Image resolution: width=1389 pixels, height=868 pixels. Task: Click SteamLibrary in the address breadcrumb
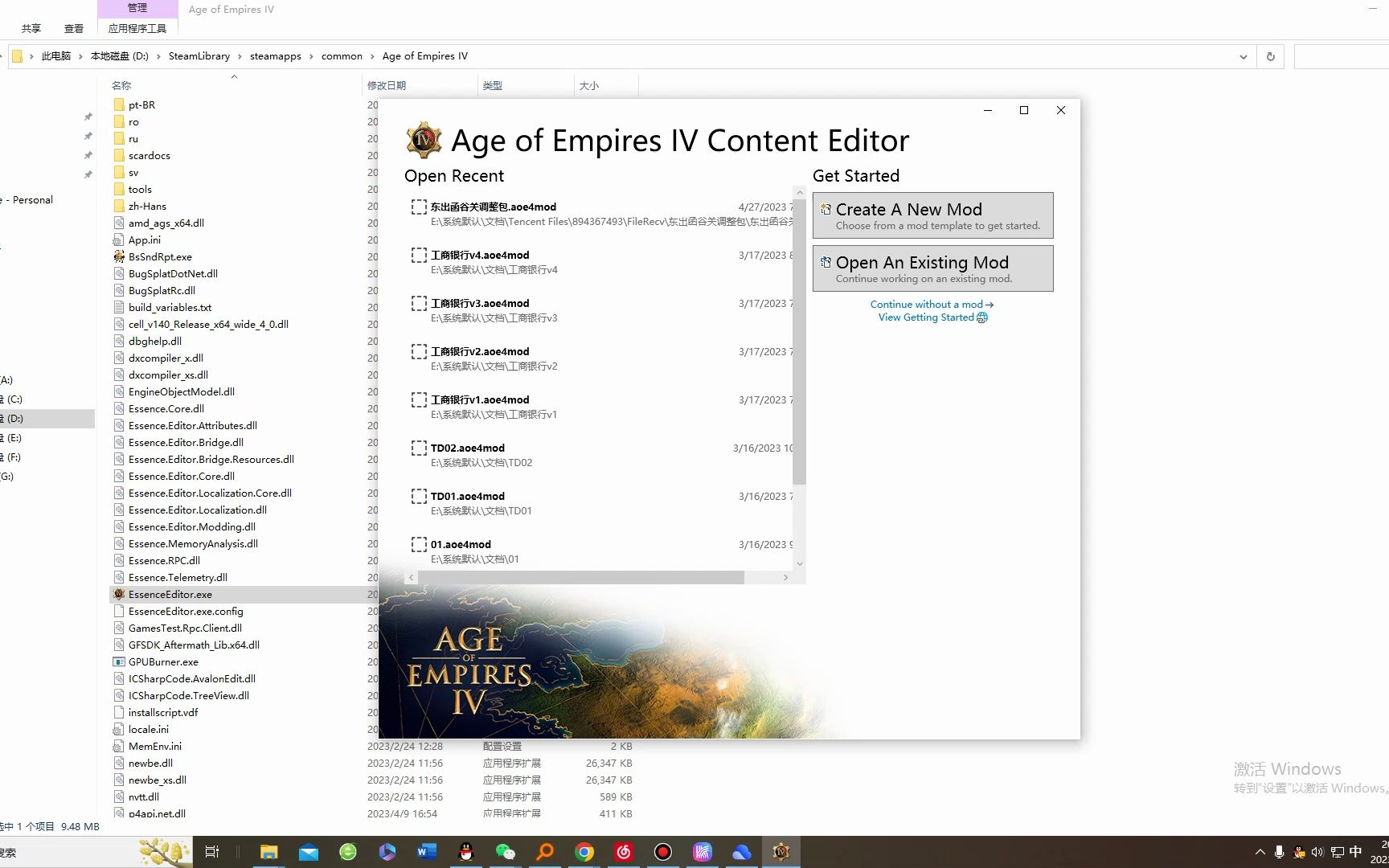click(199, 56)
